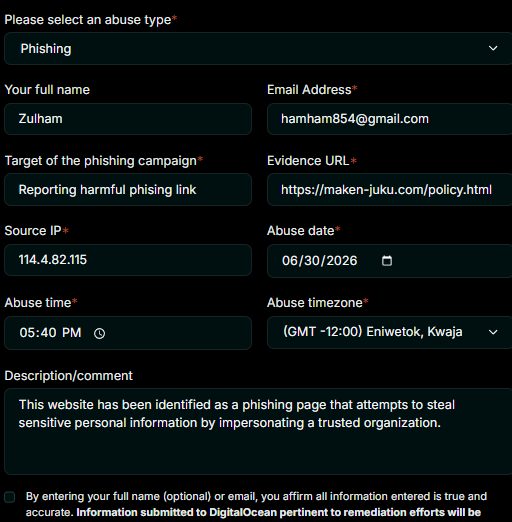Focus the Evidence URL field with maken-juku.com link
The image size is (512, 522).
coord(389,190)
